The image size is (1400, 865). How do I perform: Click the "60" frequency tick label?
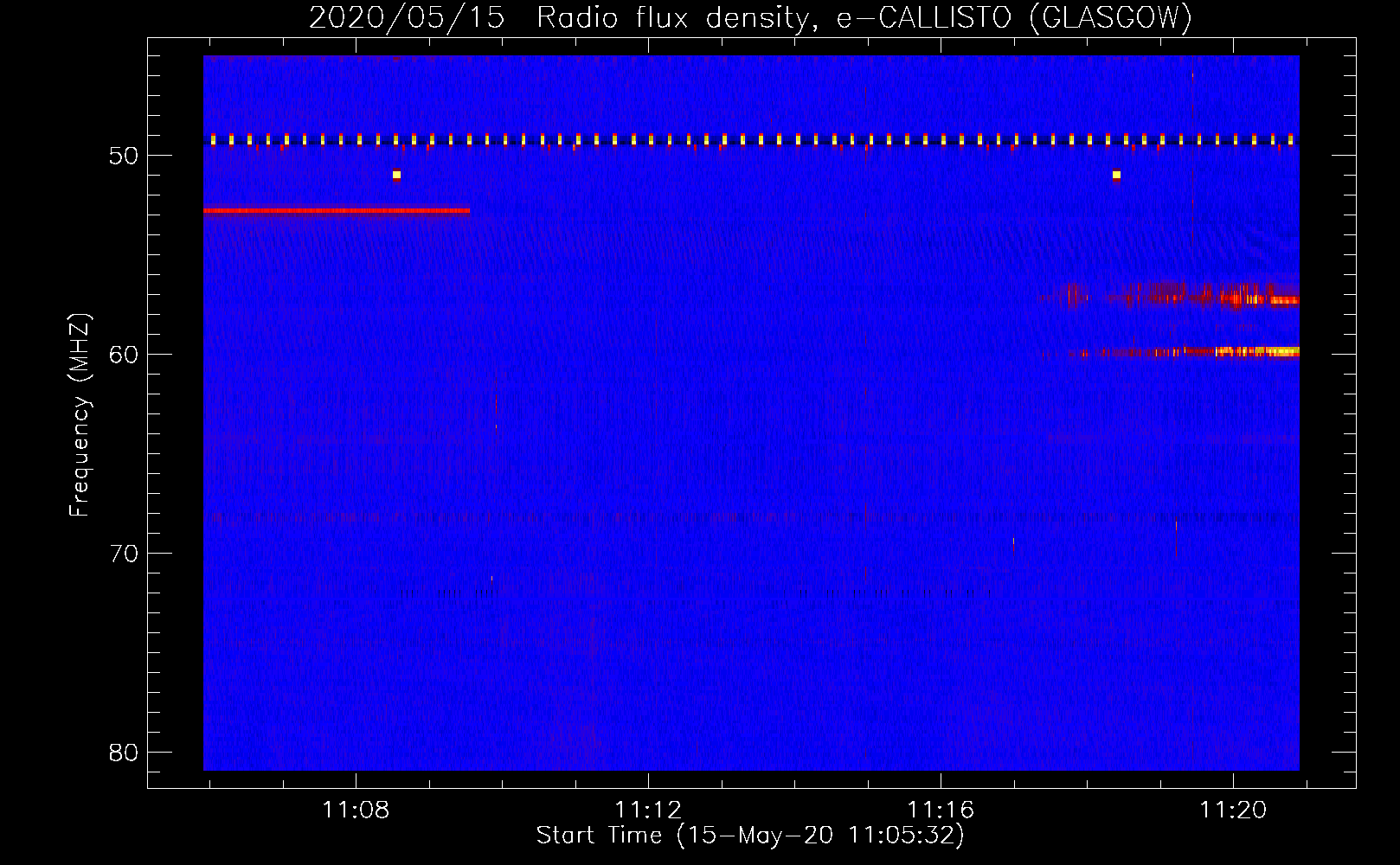pyautogui.click(x=124, y=355)
